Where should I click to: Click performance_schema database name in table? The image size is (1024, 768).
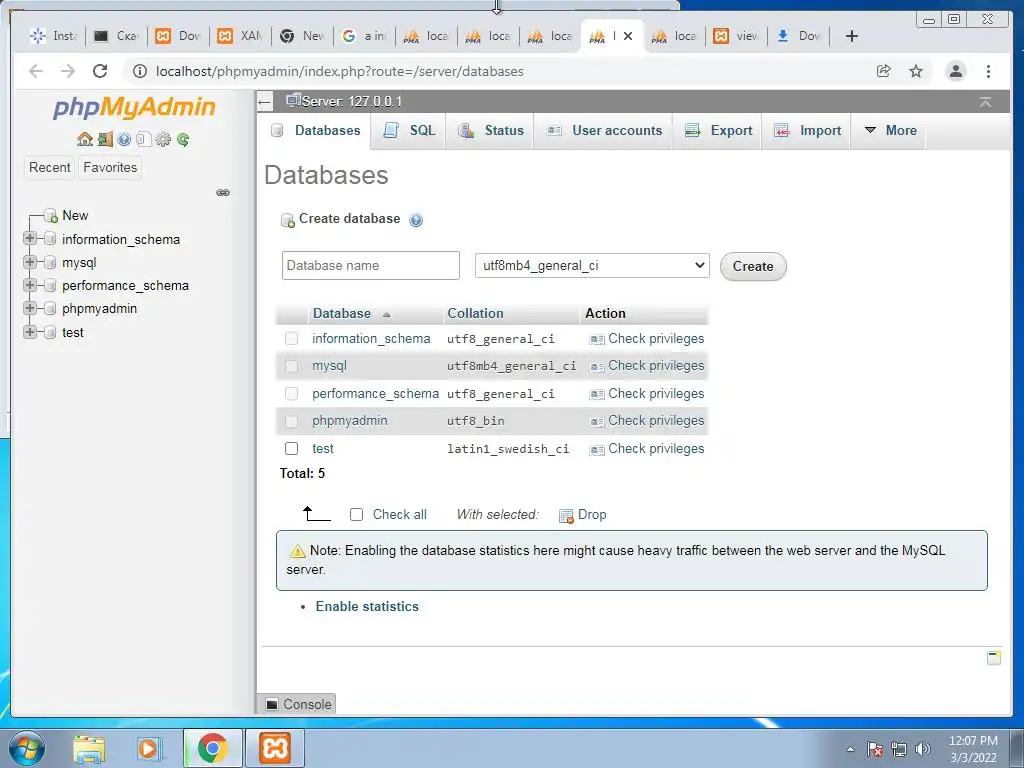click(375, 394)
